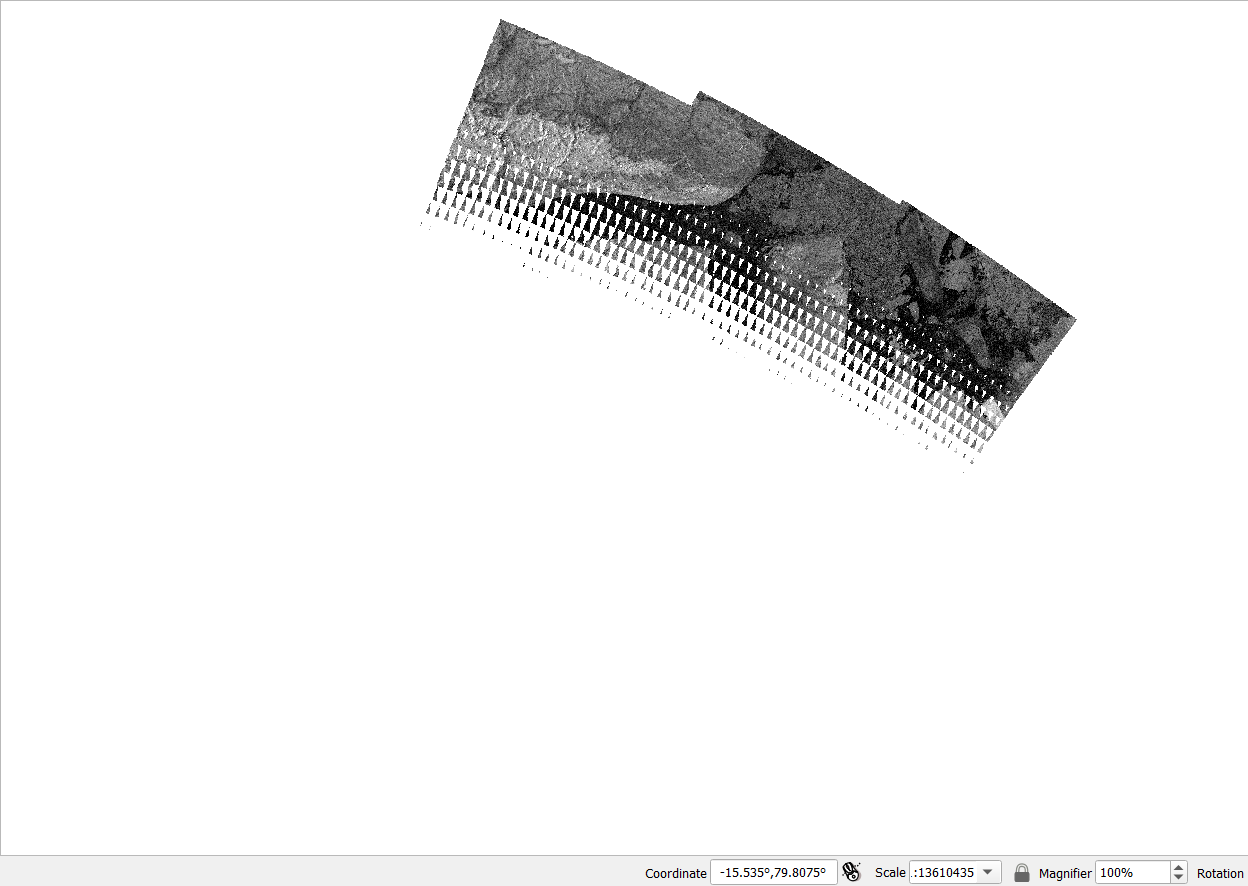Click the Scale value text box

(x=943, y=872)
